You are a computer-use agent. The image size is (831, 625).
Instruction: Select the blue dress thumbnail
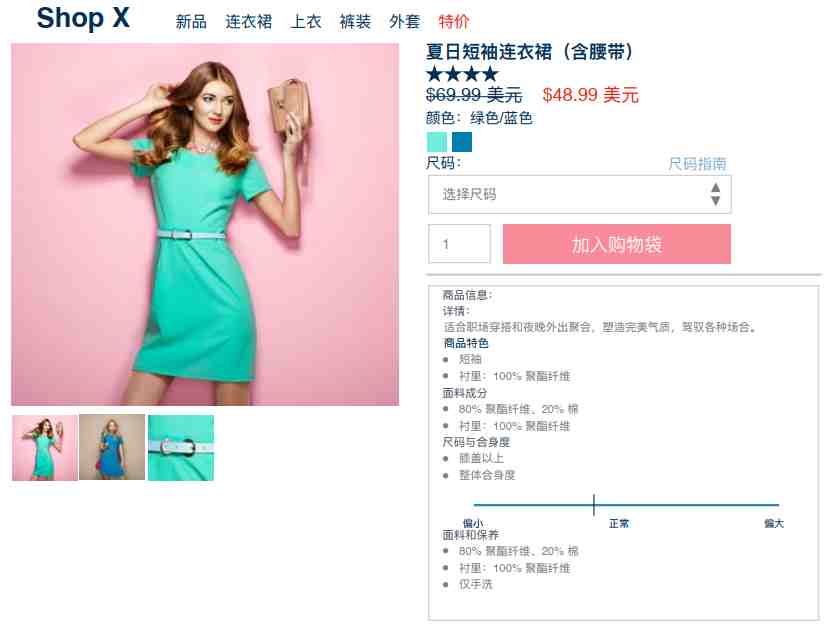point(112,447)
